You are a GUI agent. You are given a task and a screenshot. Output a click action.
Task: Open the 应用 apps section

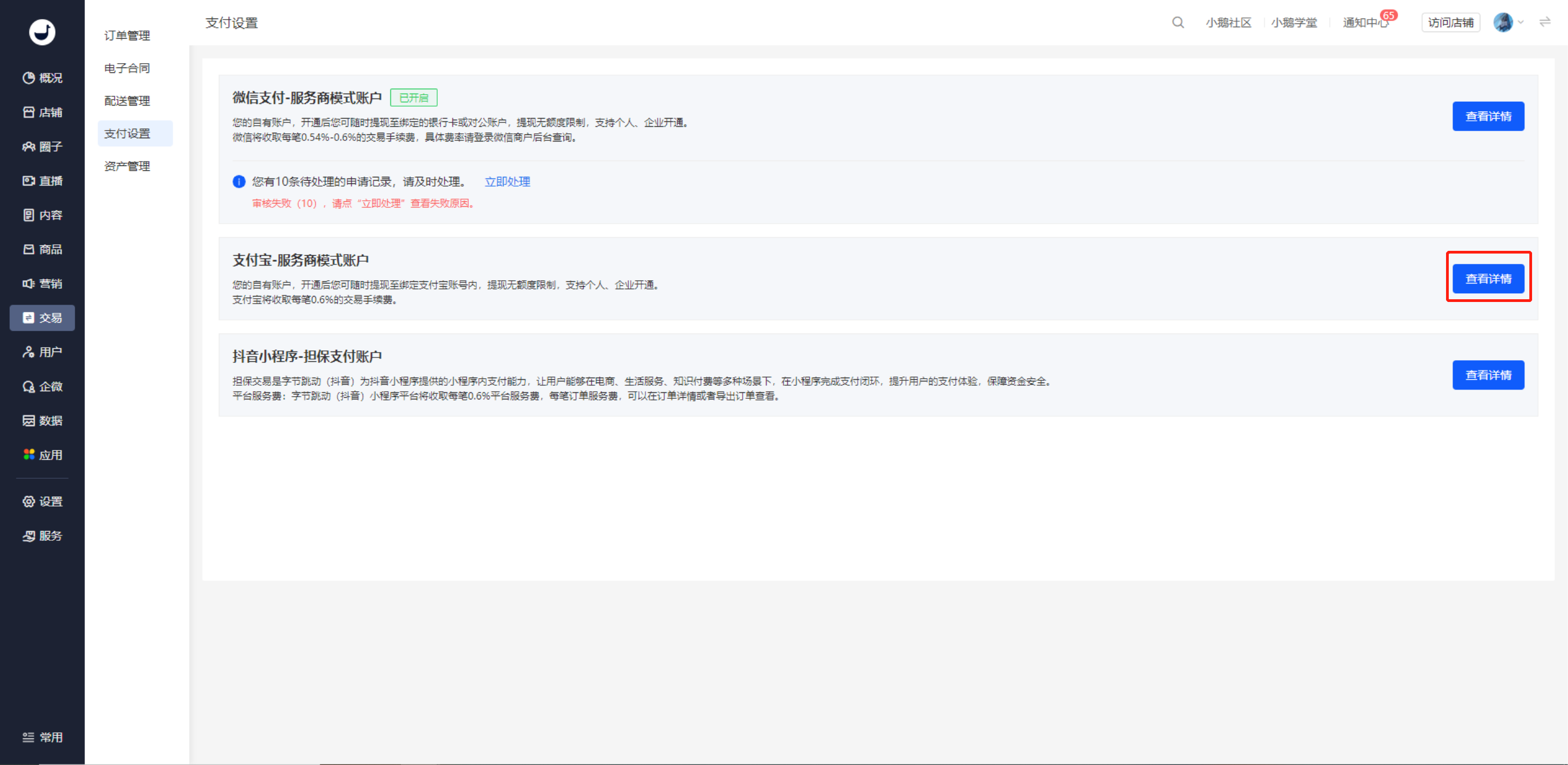click(42, 455)
